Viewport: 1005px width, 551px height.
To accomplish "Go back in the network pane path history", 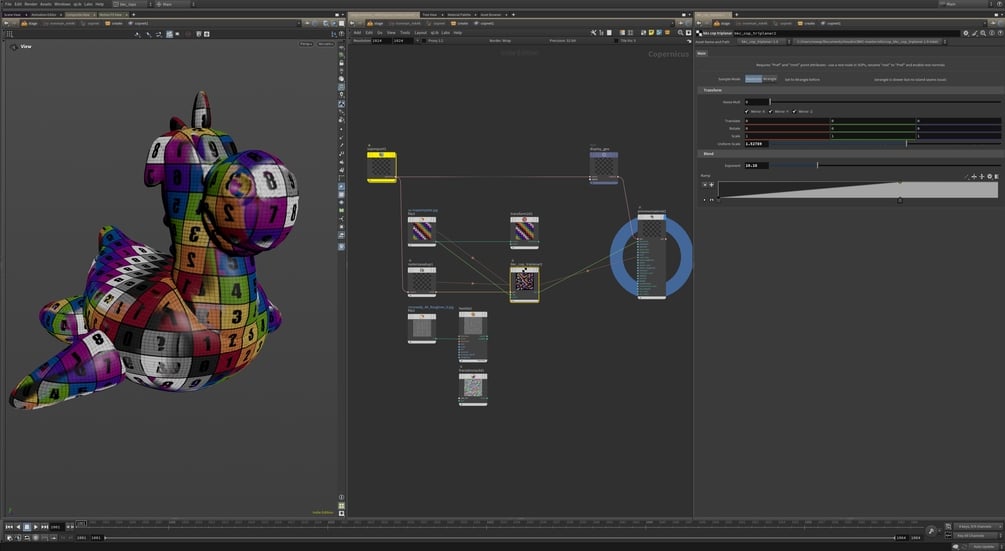I will 352,23.
